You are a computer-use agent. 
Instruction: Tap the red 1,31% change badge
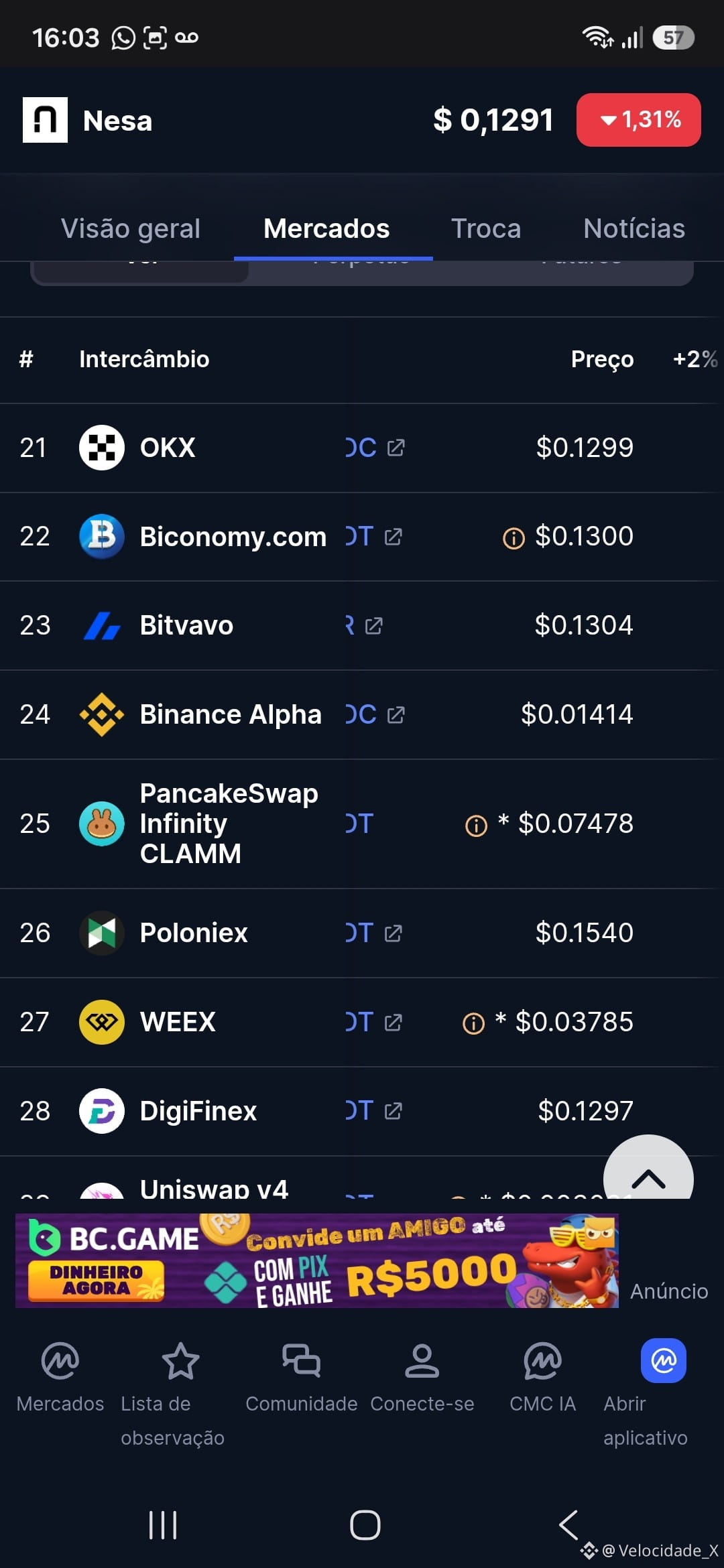[x=639, y=120]
